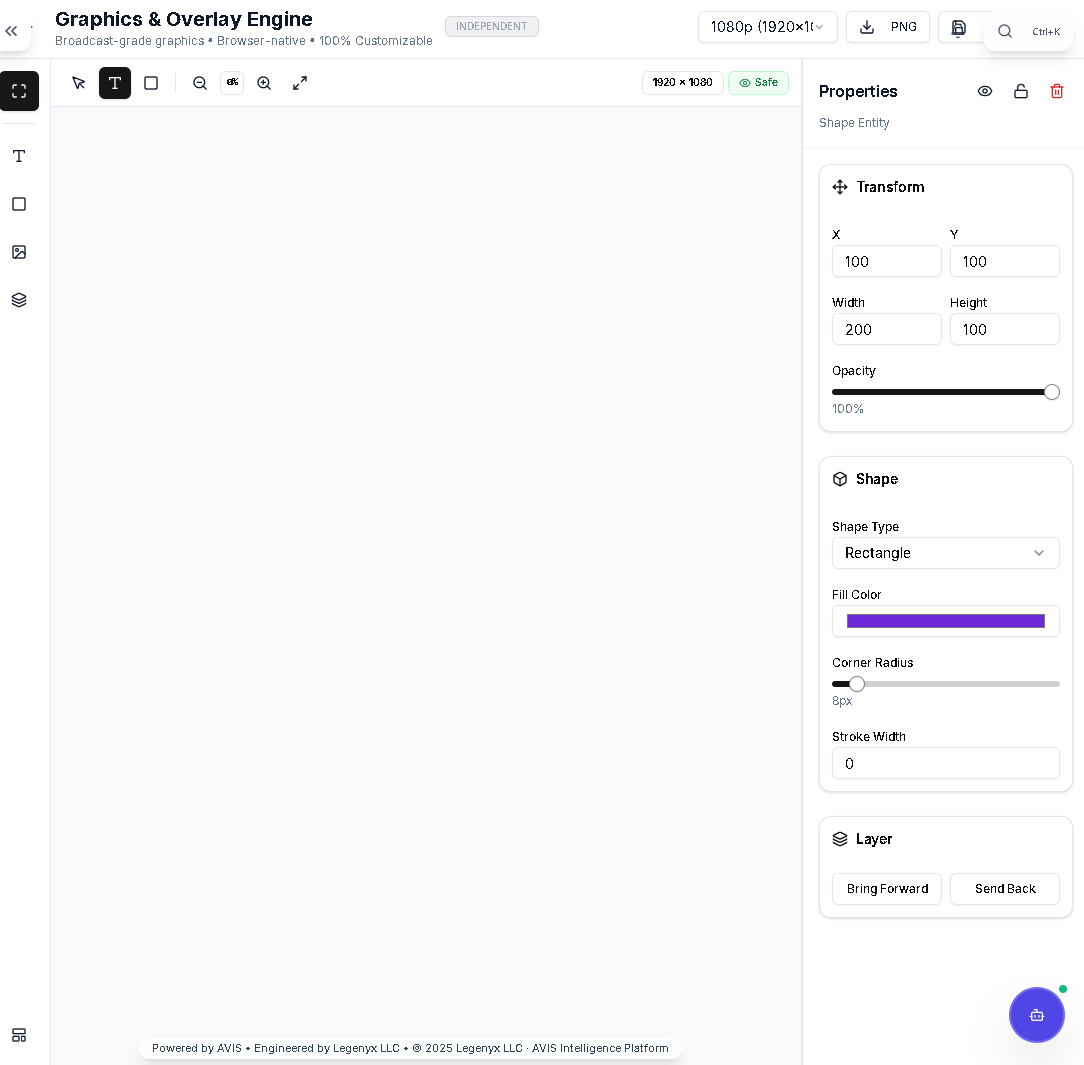
Task: Click the Stroke Width input field
Action: point(945,763)
